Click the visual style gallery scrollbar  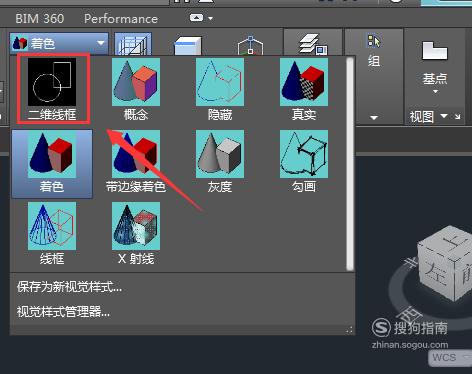pyautogui.click(x=350, y=164)
